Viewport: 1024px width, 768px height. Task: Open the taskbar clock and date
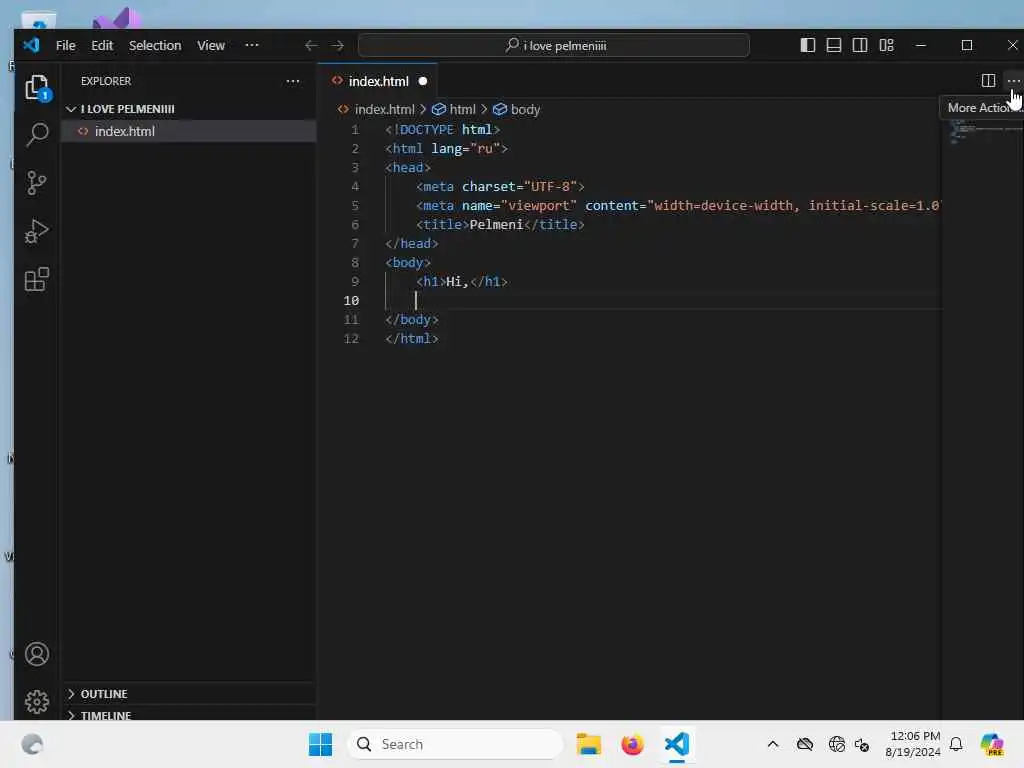[914, 744]
